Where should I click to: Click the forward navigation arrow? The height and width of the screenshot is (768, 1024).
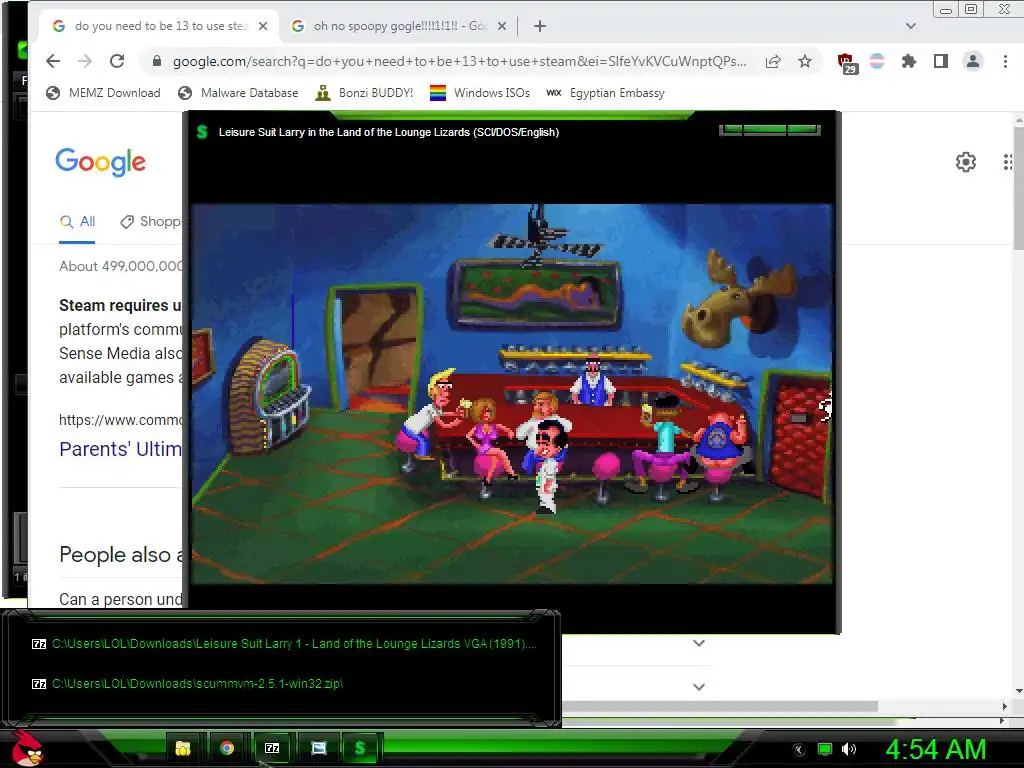[85, 61]
